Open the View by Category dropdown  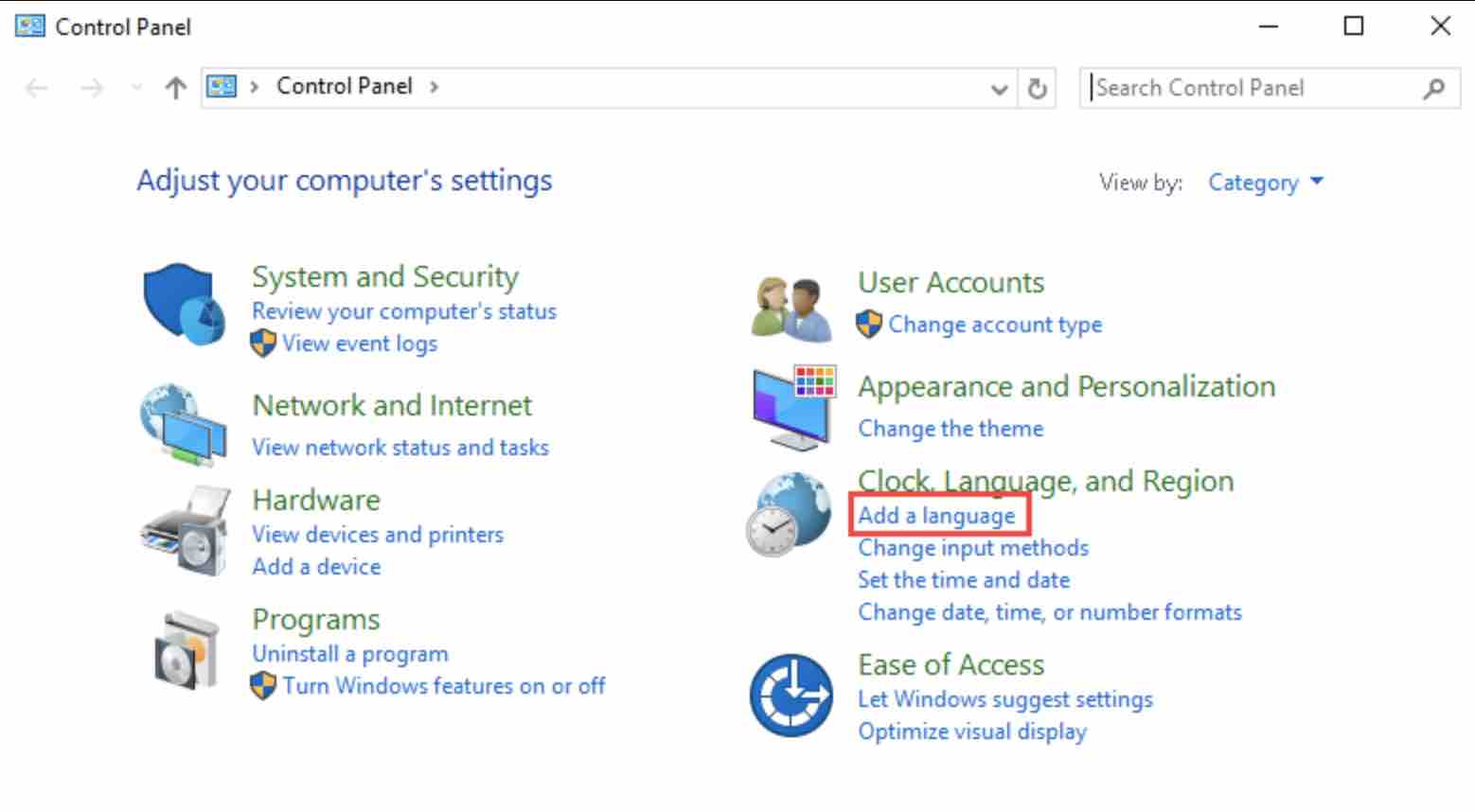click(1265, 182)
